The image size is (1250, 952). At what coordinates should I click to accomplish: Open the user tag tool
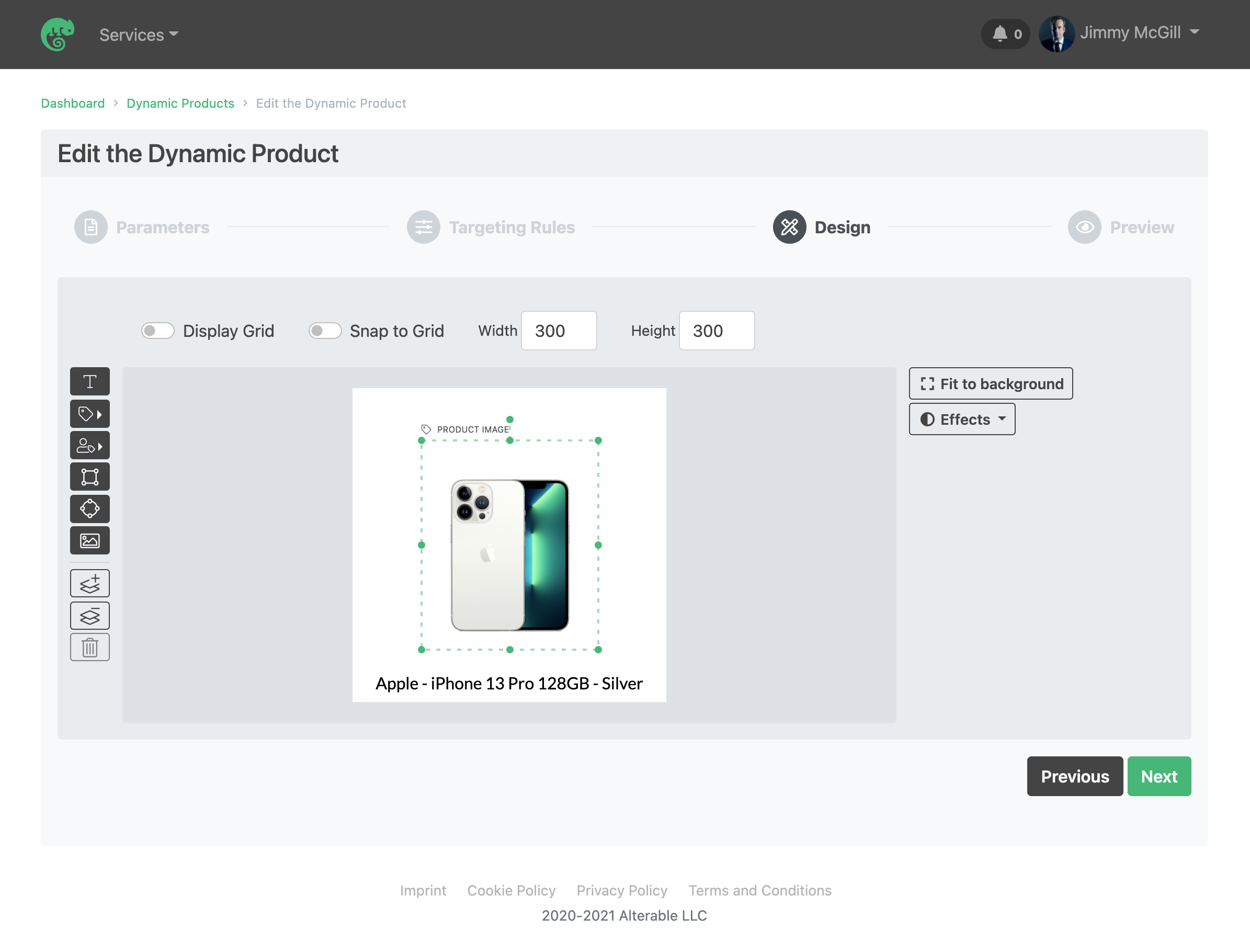(89, 446)
